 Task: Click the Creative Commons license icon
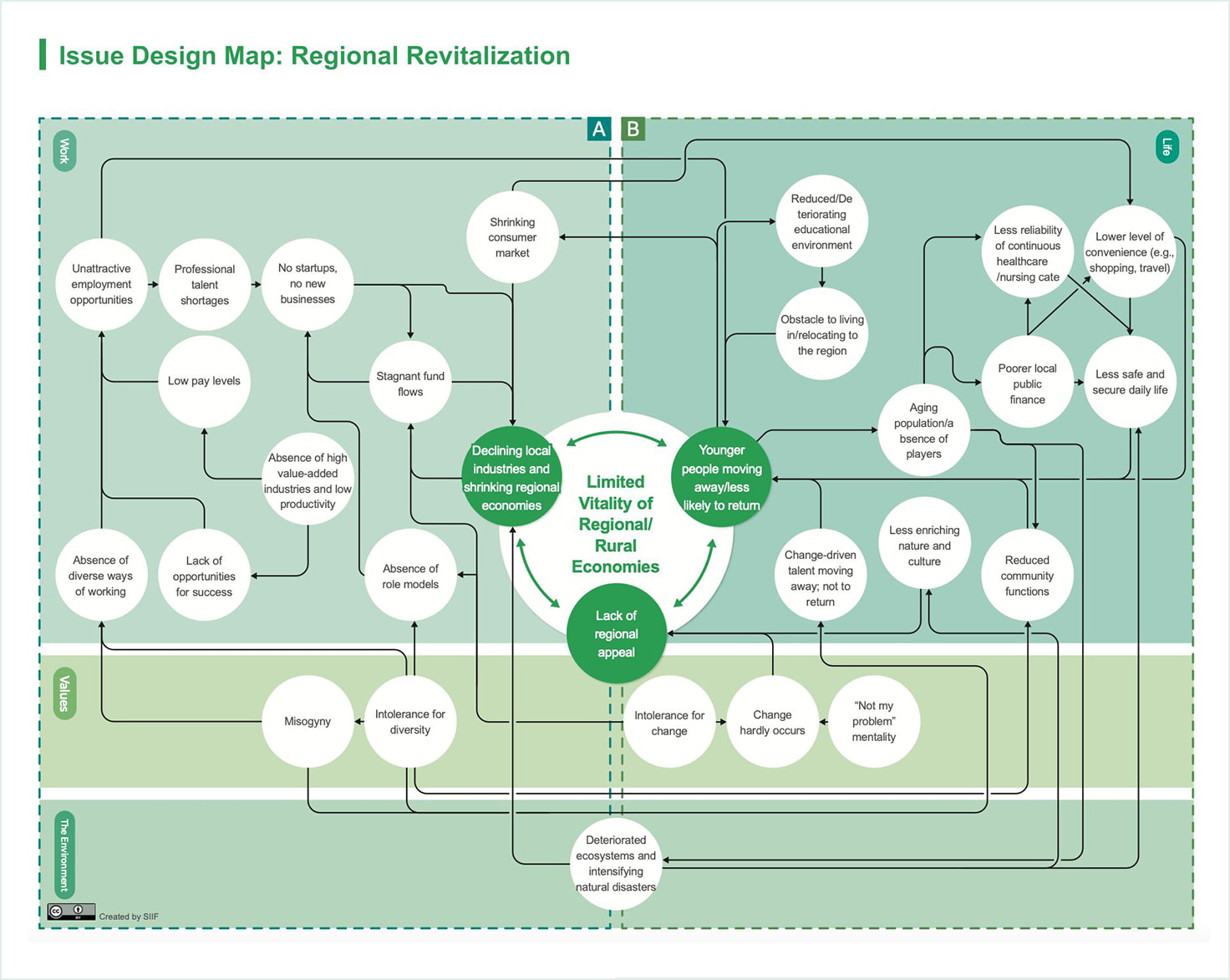tap(71, 911)
